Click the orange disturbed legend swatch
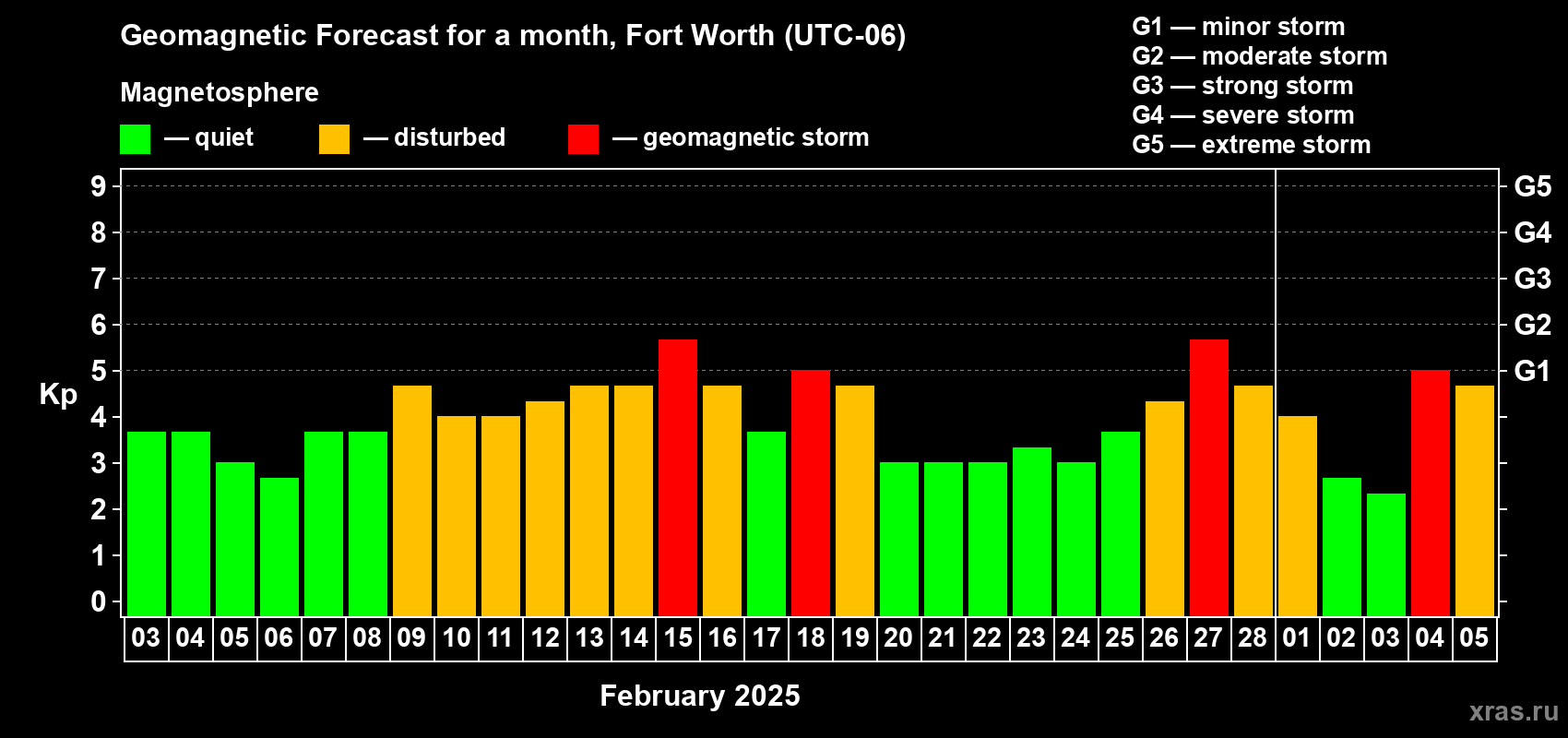 coord(334,139)
